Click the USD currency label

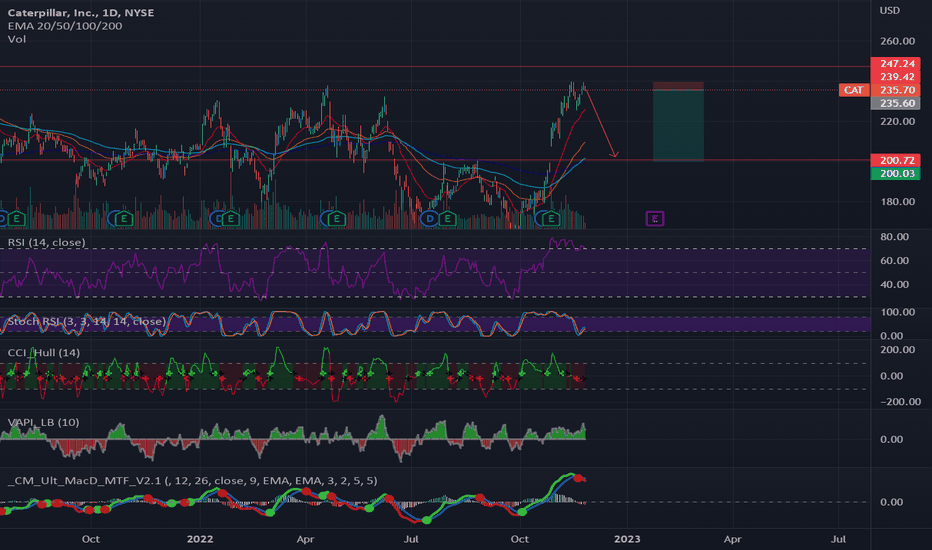coord(890,11)
